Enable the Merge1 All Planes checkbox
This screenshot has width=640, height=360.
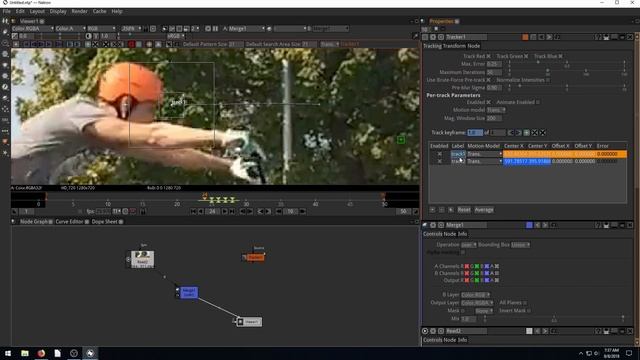pyautogui.click(x=525, y=303)
